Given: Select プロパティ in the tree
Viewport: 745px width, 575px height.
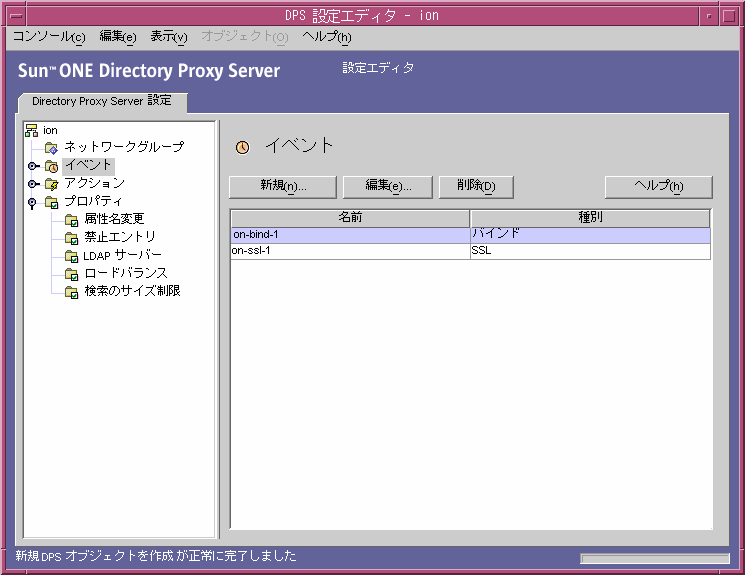Looking at the screenshot, I should 93,201.
